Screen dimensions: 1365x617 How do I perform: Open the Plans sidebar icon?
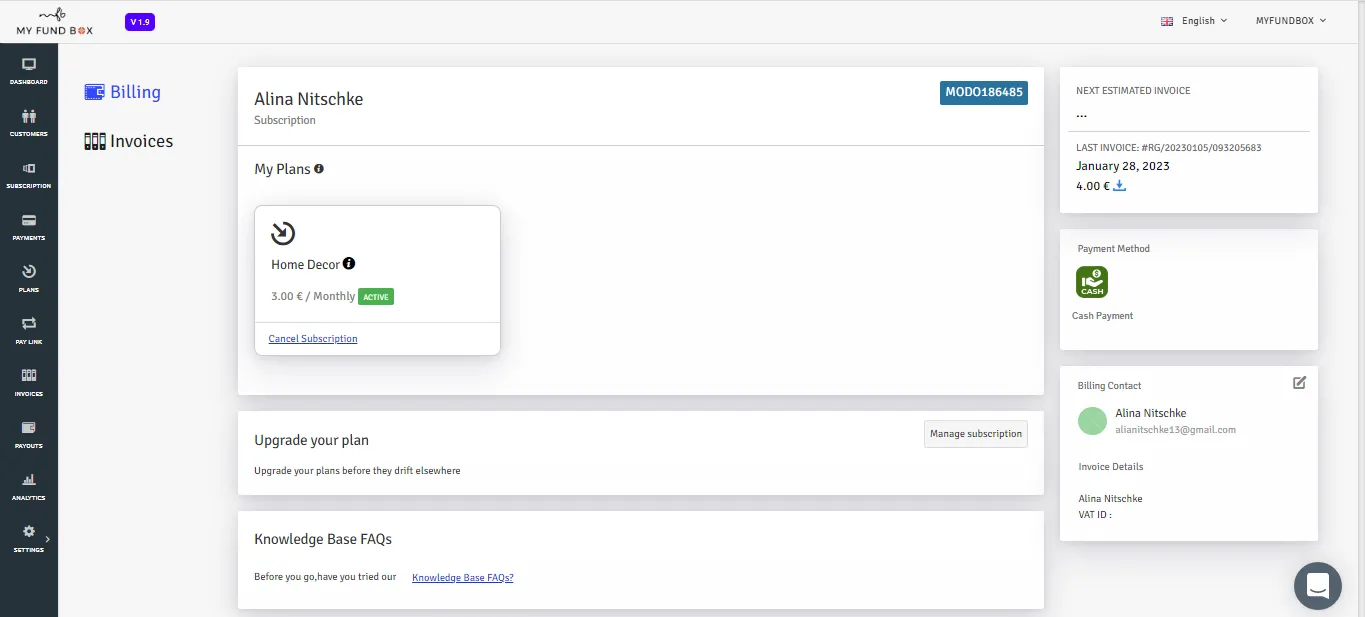pos(29,278)
